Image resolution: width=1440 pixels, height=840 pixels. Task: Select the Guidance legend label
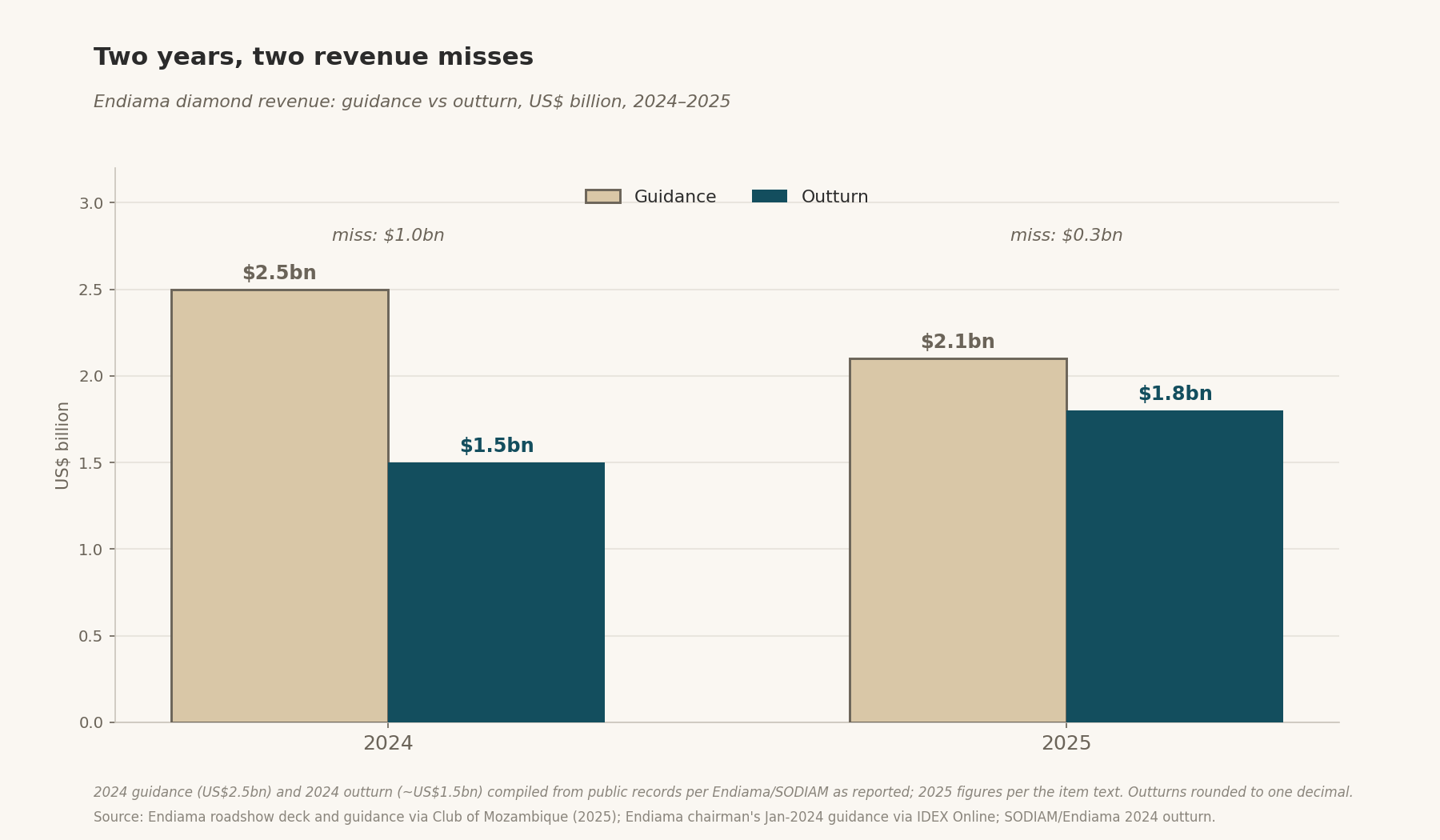[x=675, y=197]
